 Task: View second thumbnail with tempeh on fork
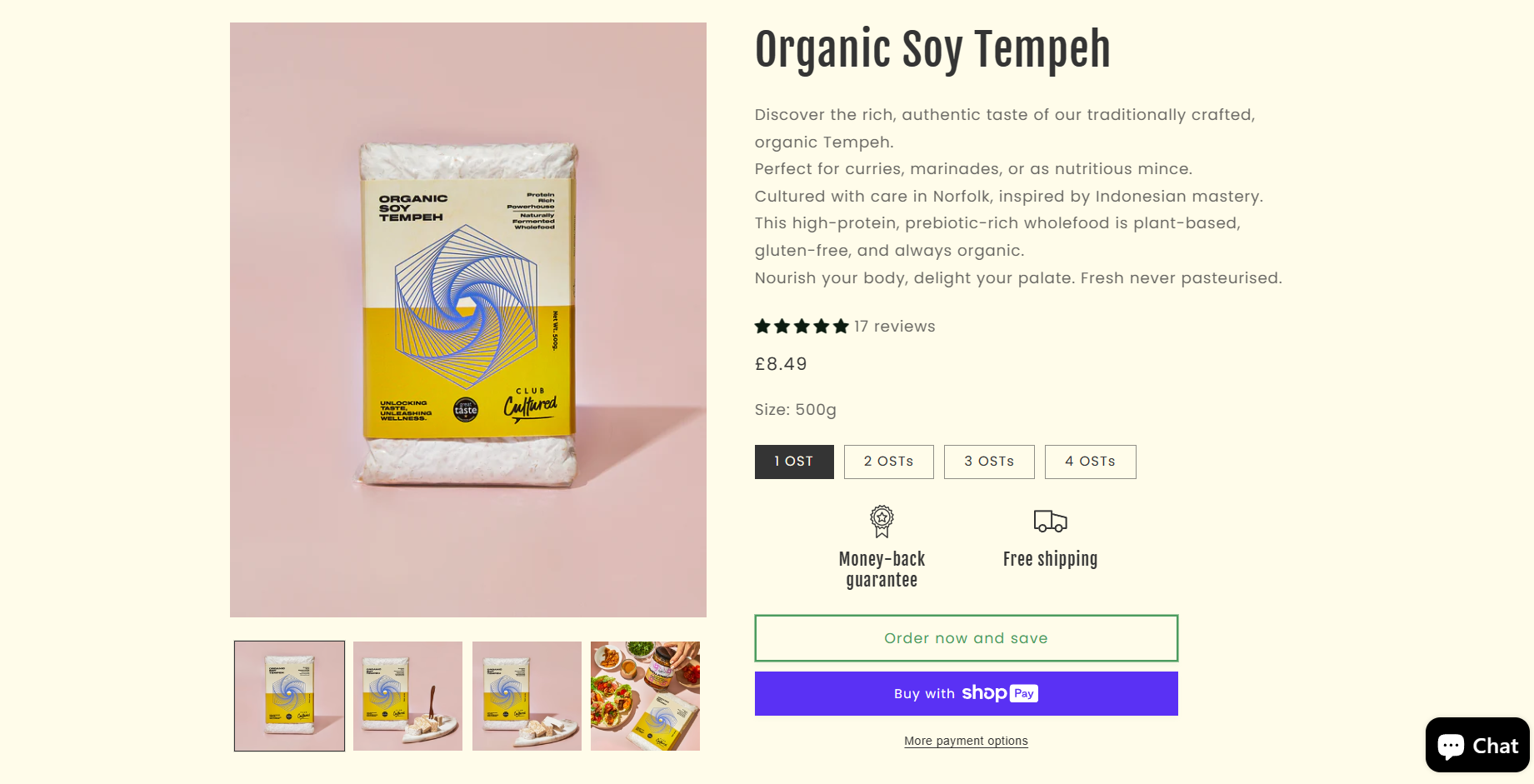click(x=407, y=696)
